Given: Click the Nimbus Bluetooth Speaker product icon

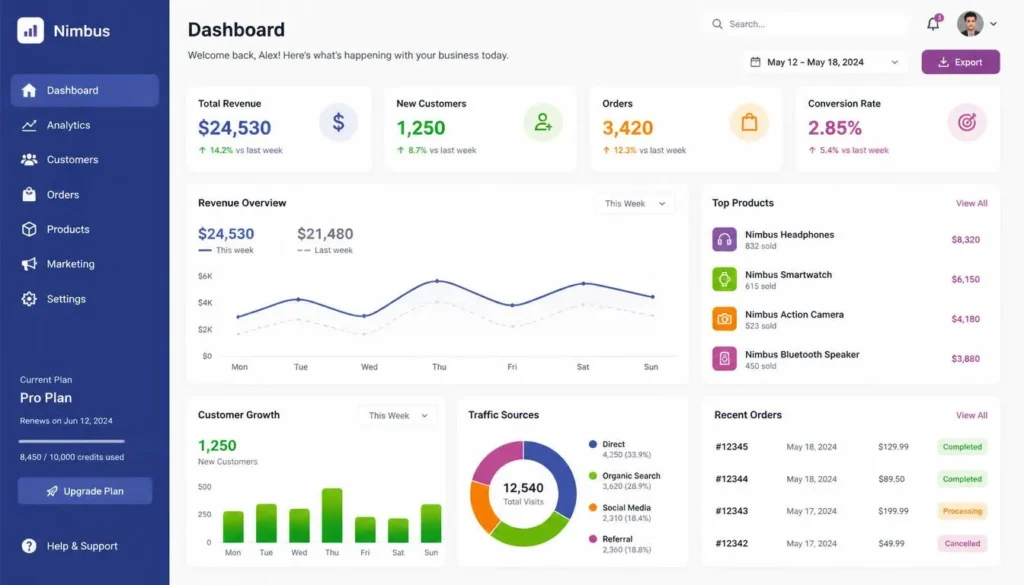Looking at the screenshot, I should (724, 358).
